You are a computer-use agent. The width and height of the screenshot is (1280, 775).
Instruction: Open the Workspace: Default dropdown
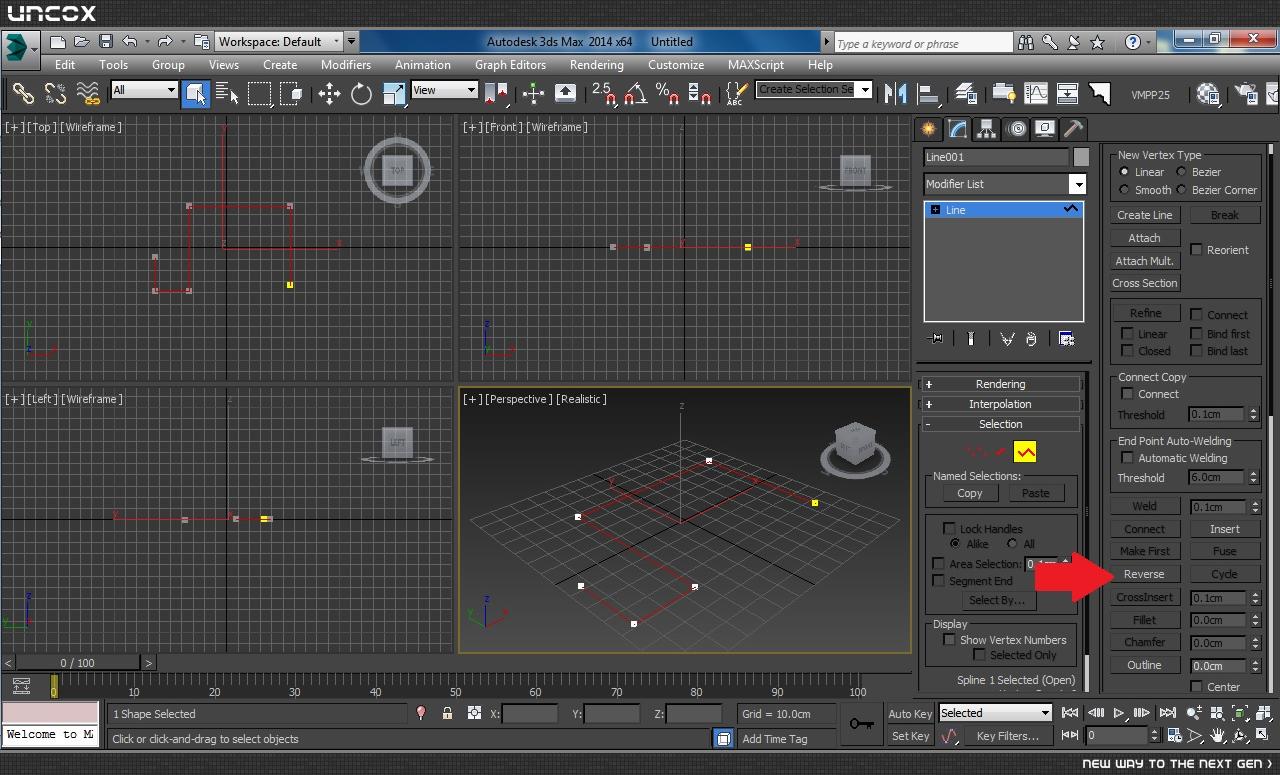(279, 42)
